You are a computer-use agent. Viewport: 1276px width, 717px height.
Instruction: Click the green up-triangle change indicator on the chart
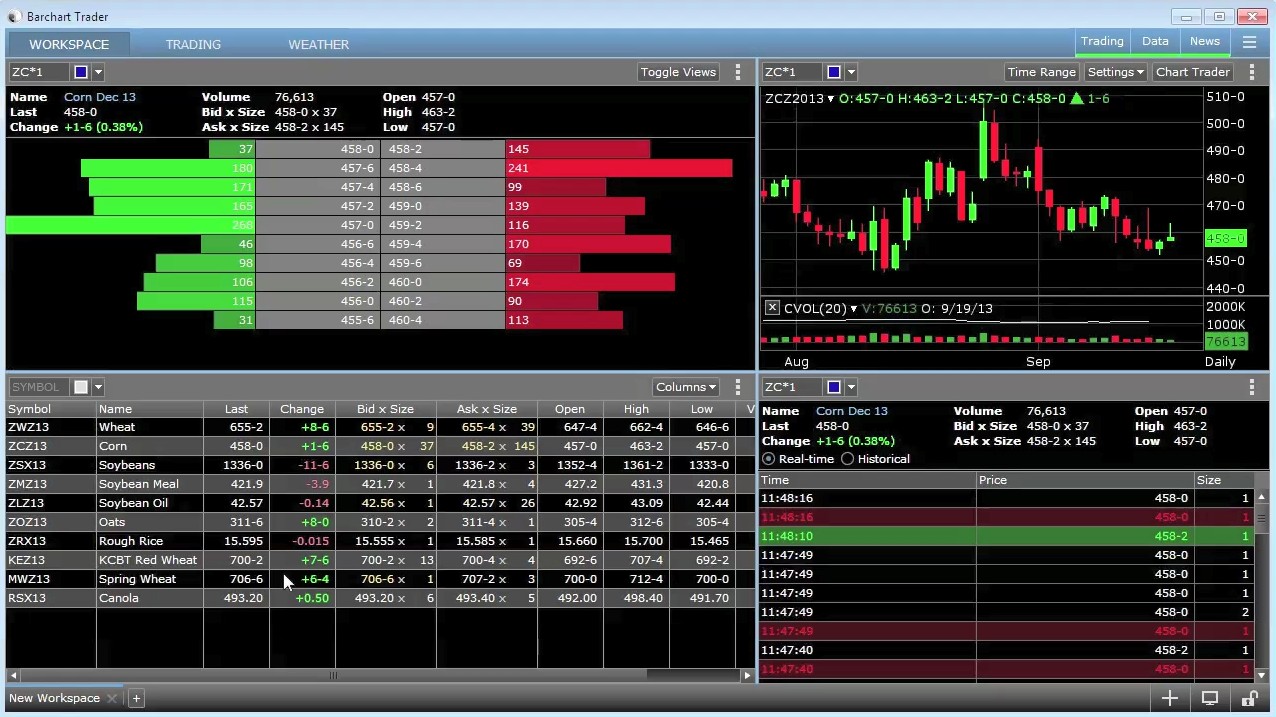[x=1076, y=98]
